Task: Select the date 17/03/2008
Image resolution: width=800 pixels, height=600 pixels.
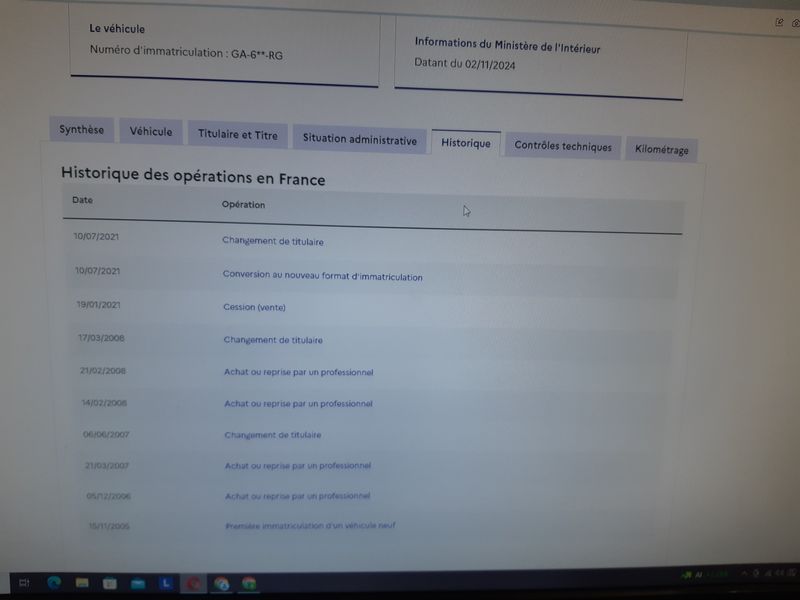Action: coord(101,338)
